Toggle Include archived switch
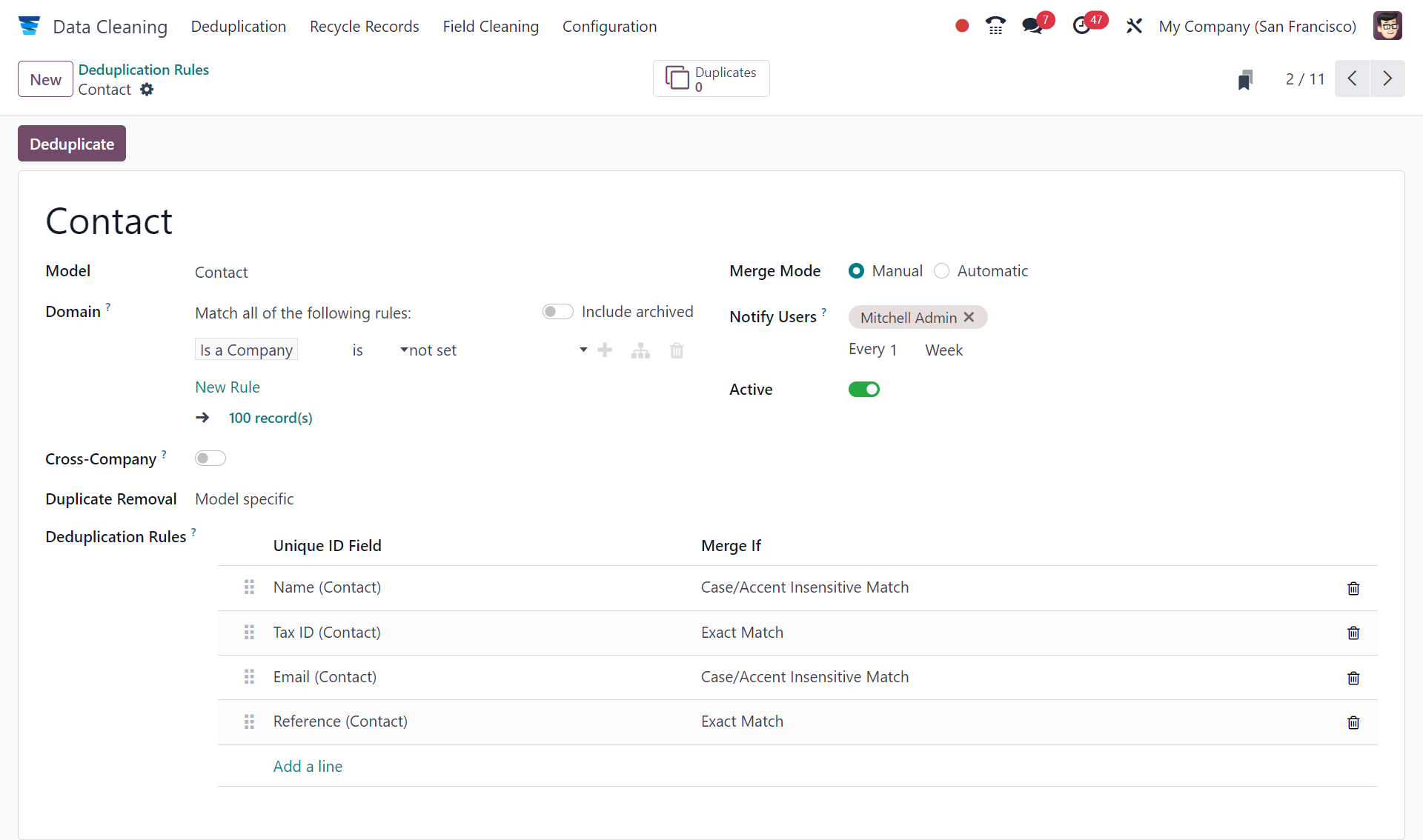 click(557, 312)
